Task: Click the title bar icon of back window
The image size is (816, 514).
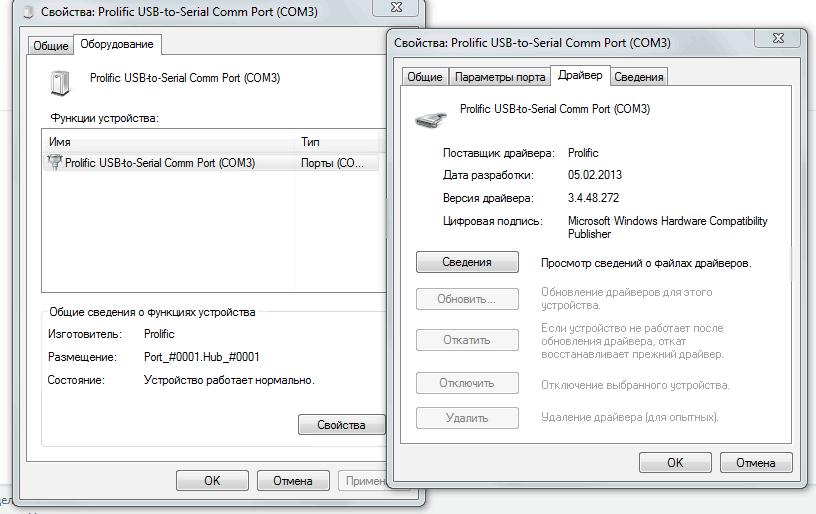Action: pyautogui.click(x=29, y=12)
